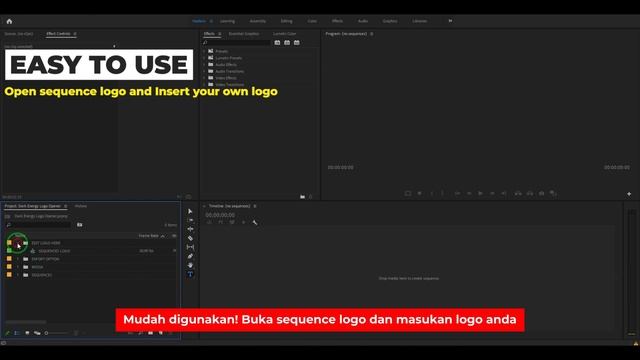Click Step Forward one frame button
640x360 pixels.
click(492, 193)
